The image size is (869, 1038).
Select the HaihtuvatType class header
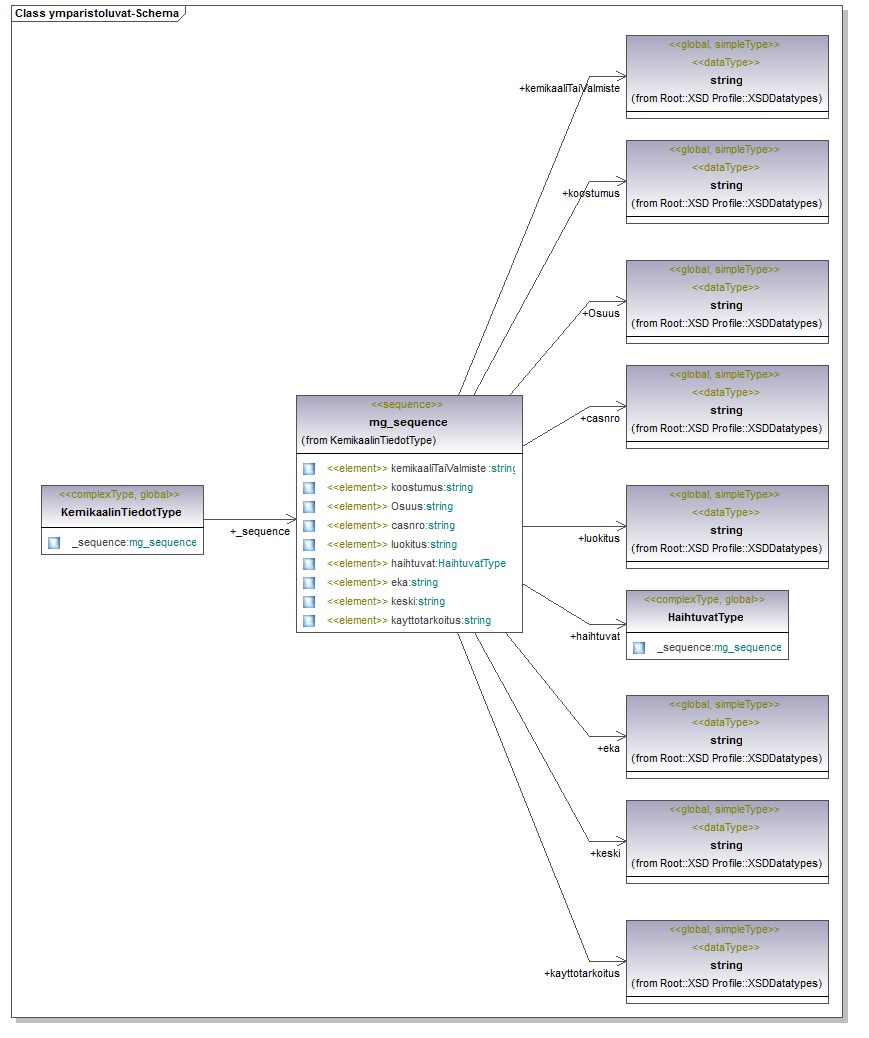(x=705, y=617)
